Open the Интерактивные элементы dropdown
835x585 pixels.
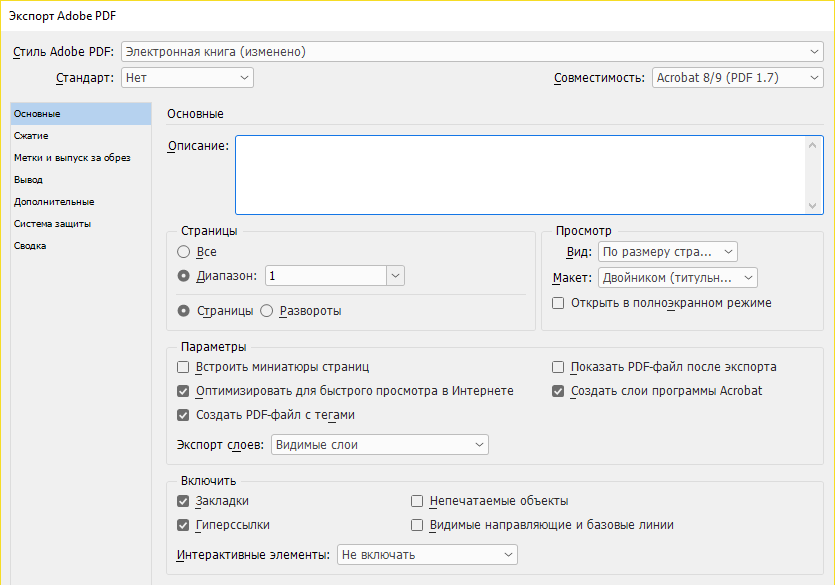(427, 555)
